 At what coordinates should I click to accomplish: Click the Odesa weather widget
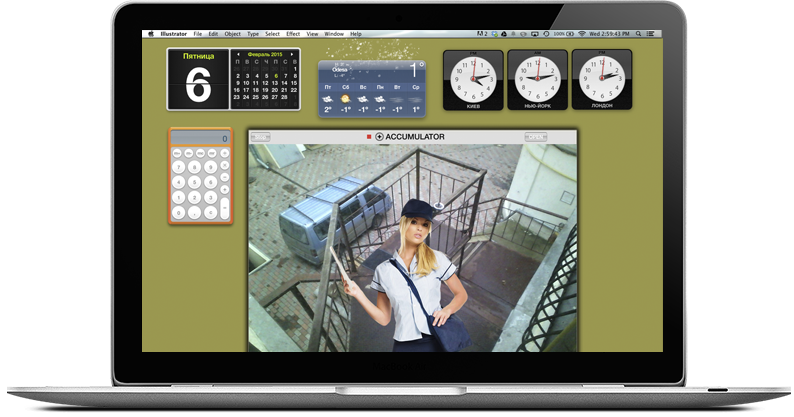point(372,89)
